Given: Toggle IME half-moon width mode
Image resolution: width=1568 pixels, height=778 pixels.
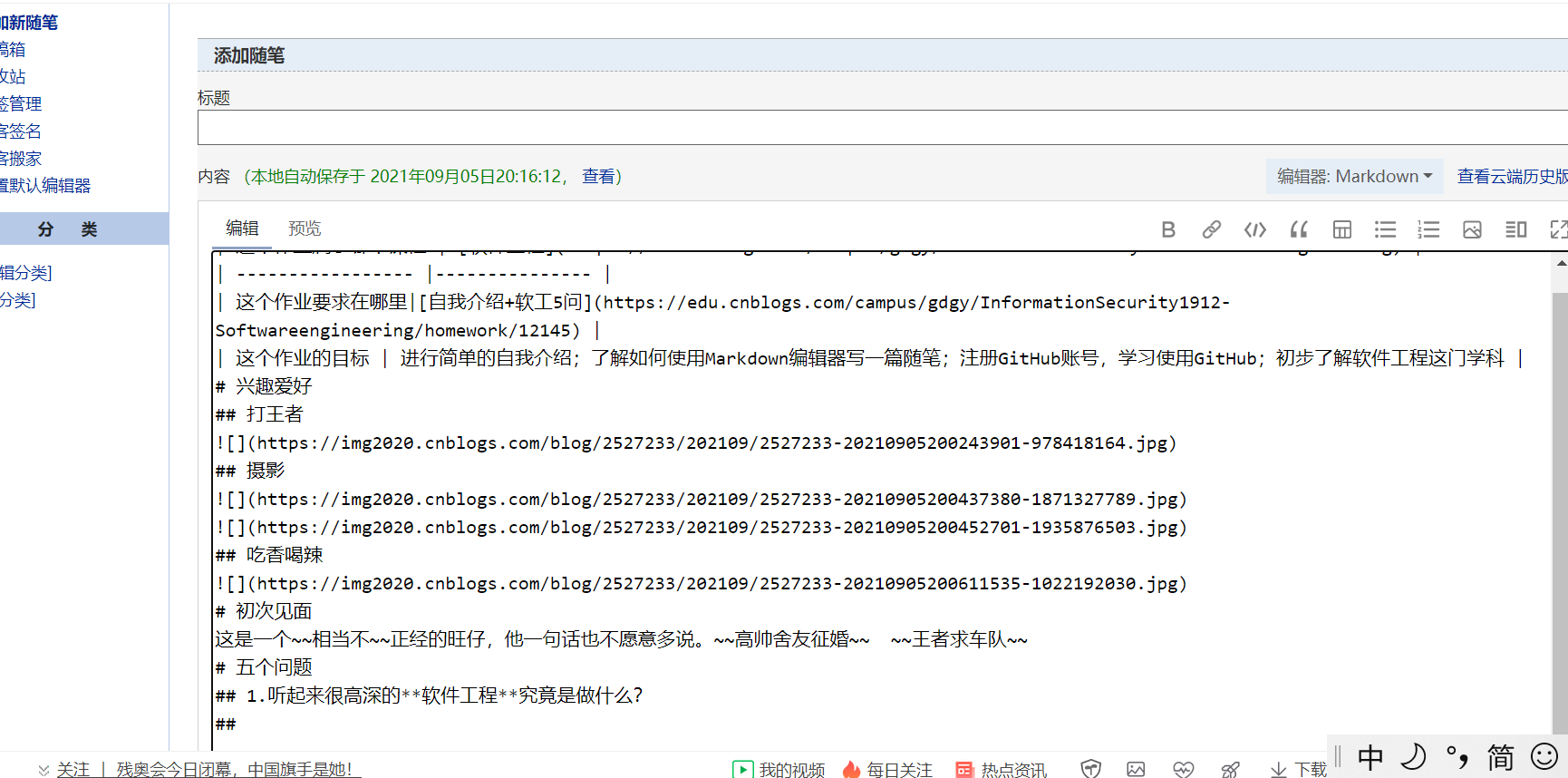Looking at the screenshot, I should coord(1414,756).
